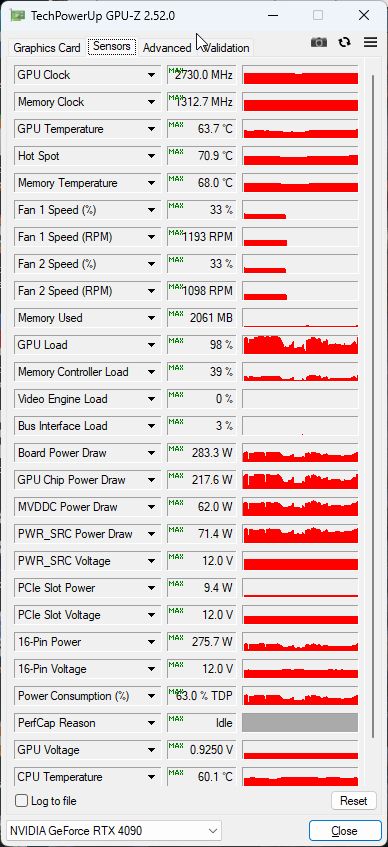Click the PerfCap Reason value Idle
388x847 pixels.
tap(202, 723)
